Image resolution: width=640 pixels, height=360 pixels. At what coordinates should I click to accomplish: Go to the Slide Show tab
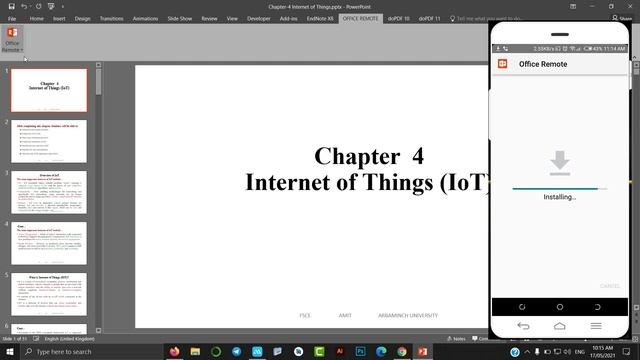180,19
